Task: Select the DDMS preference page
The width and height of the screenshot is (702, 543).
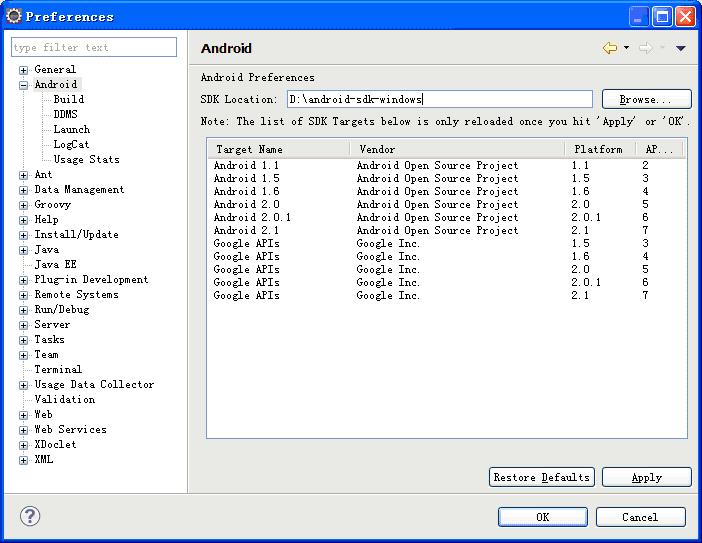Action: [65, 114]
